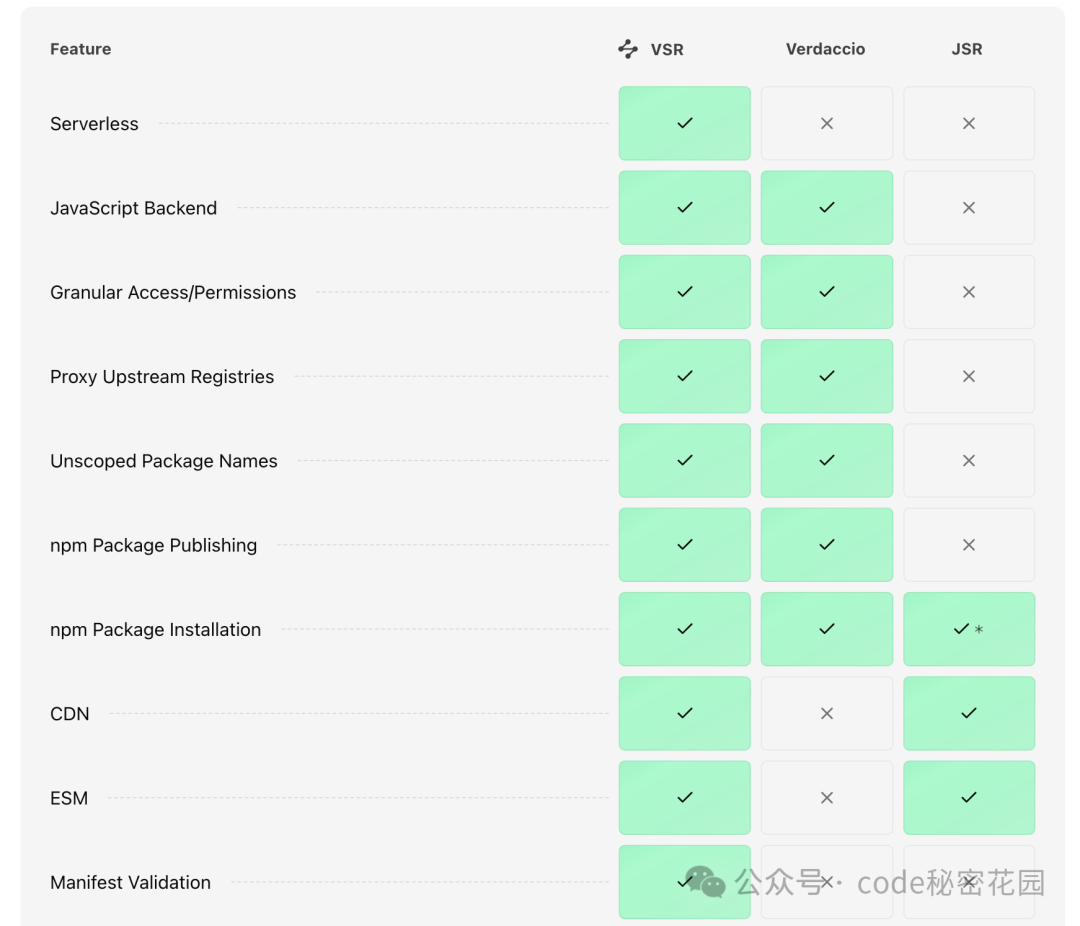Select the "JSR" column header
1080x926 pixels.
[967, 49]
